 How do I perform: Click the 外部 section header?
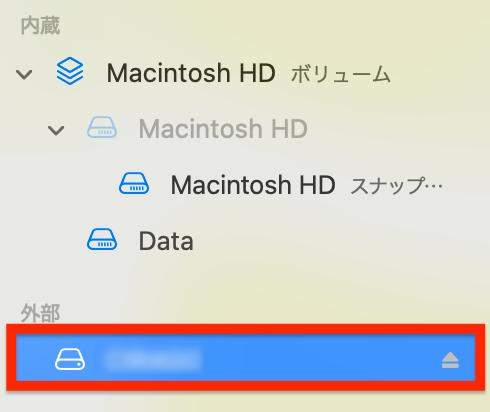coord(40,313)
